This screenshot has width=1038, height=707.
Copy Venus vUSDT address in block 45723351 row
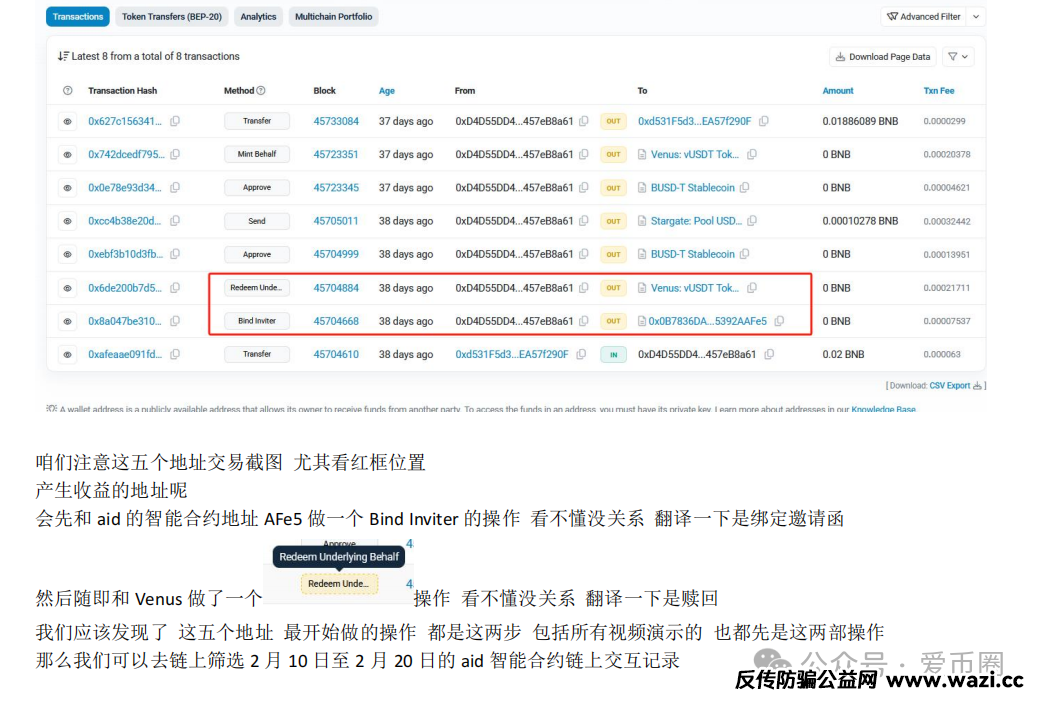pos(751,154)
